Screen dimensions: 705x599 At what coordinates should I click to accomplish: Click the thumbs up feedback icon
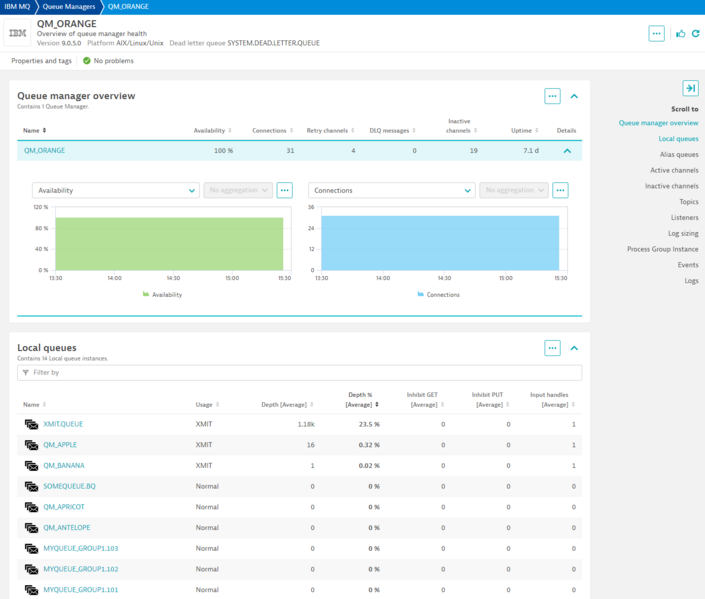pyautogui.click(x=681, y=33)
